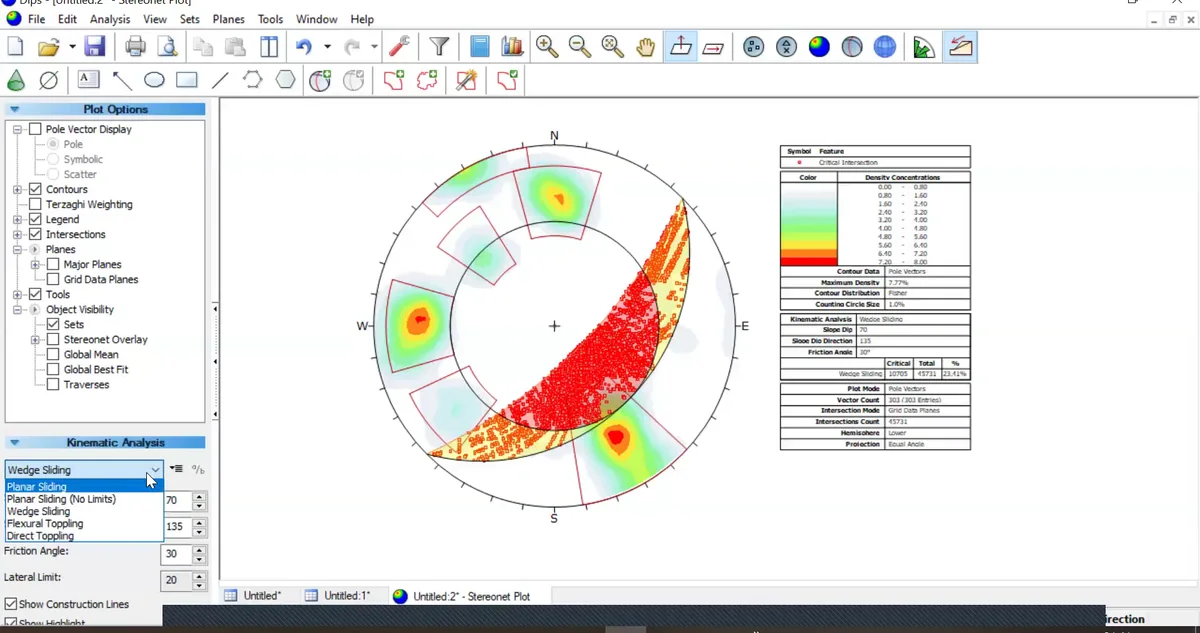Toggle kinematic analysis slope icon
The image size is (1200, 633).
coord(961,46)
